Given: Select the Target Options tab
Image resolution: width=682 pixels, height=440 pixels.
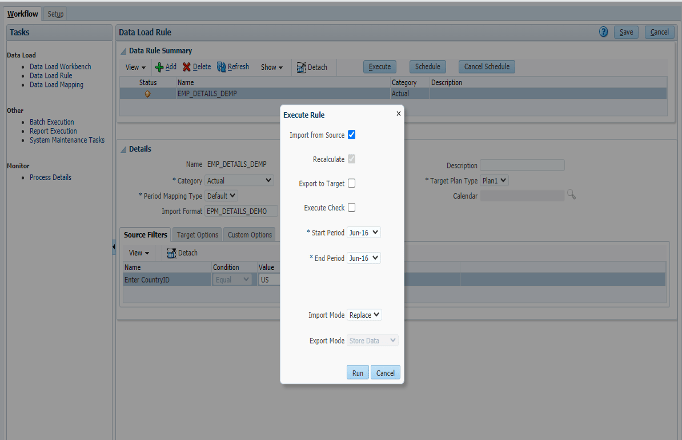Looking at the screenshot, I should click(197, 235).
